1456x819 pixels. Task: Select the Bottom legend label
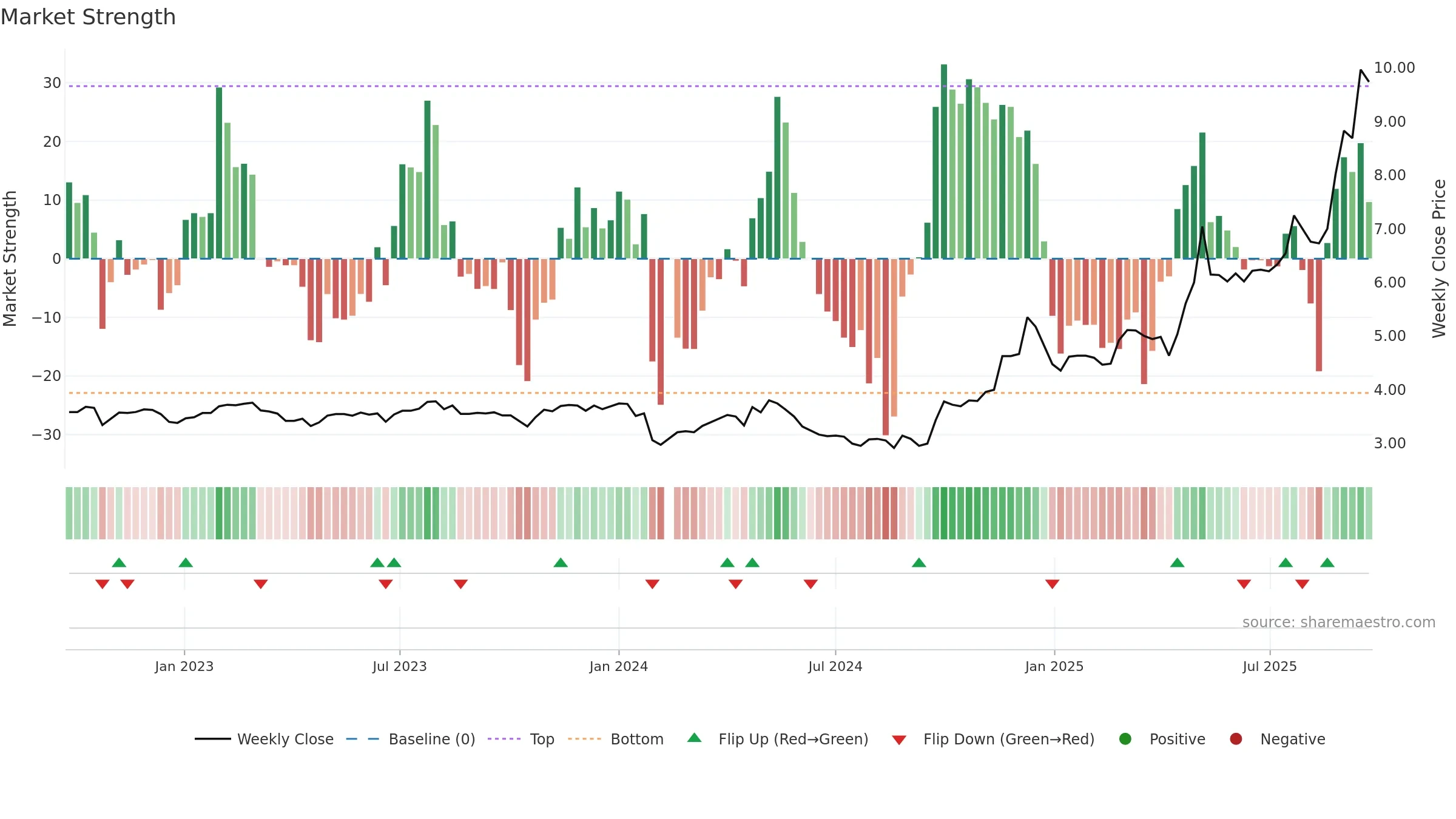pos(637,739)
